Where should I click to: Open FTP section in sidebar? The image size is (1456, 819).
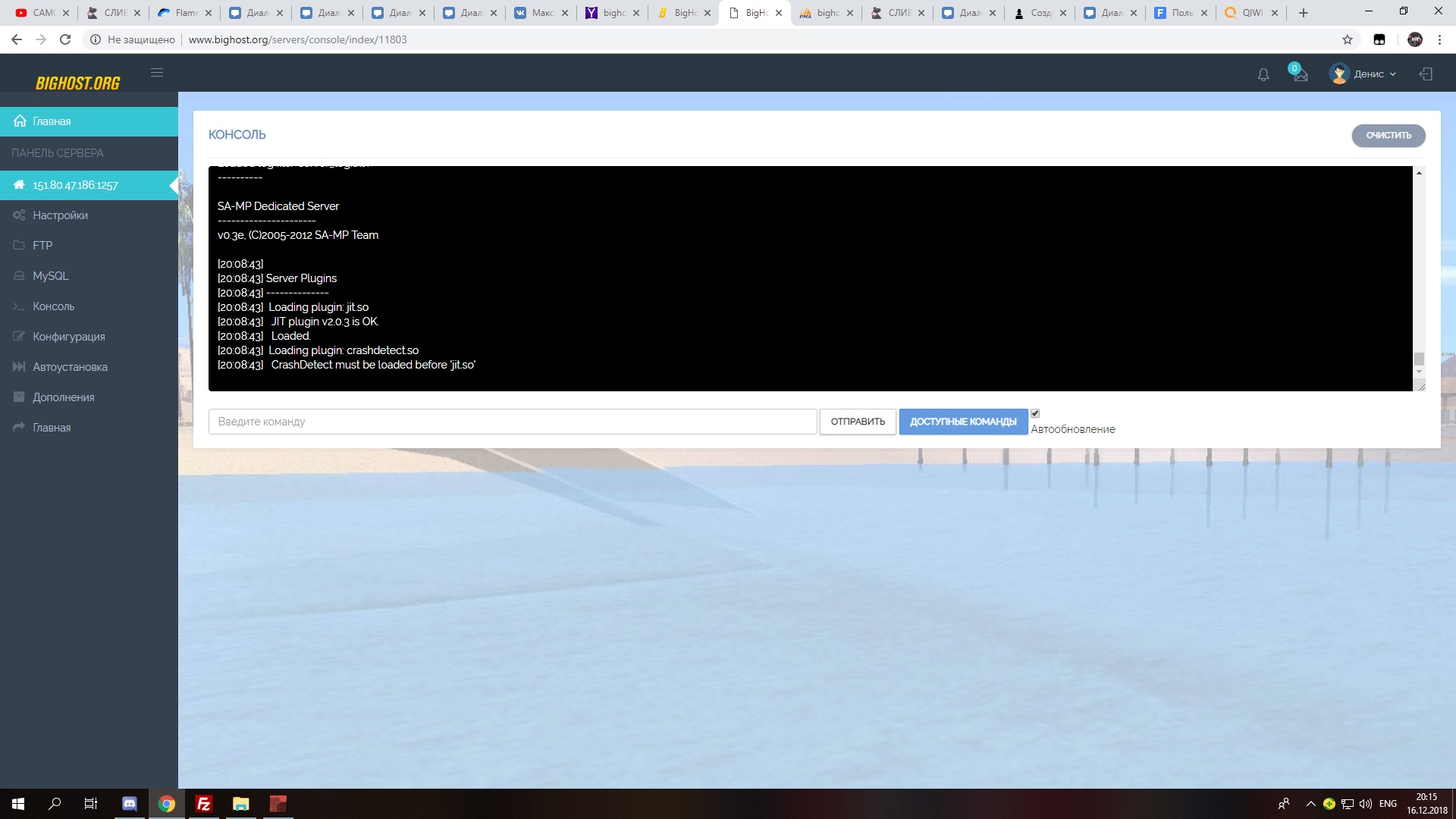(89, 246)
